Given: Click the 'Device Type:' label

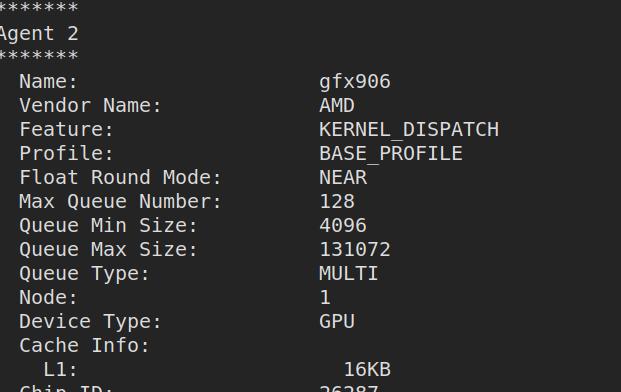Looking at the screenshot, I should [x=90, y=322].
